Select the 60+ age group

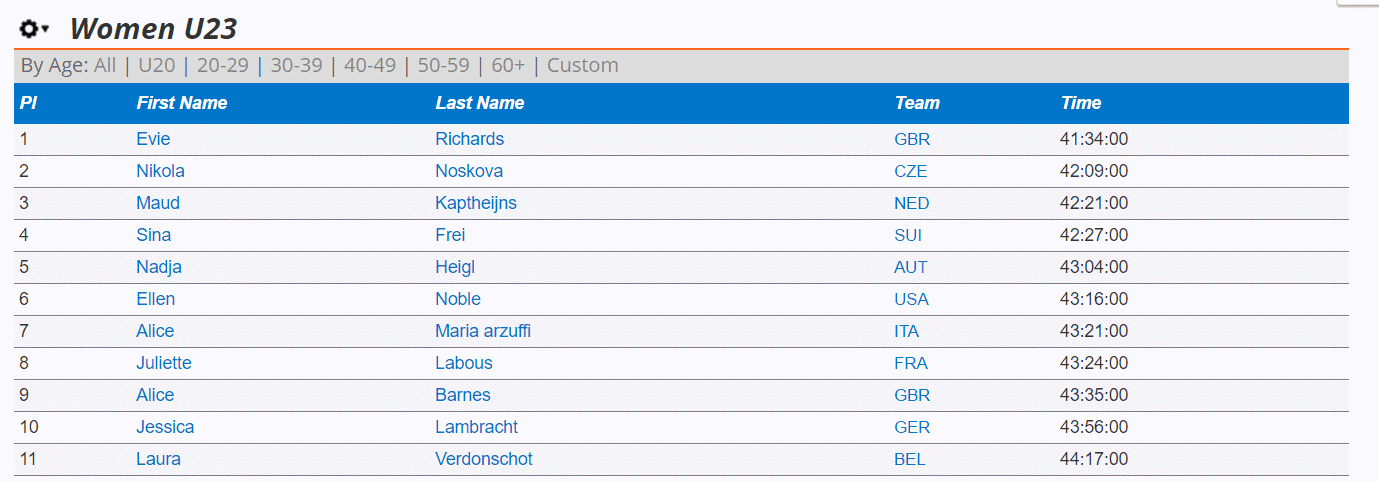[508, 66]
